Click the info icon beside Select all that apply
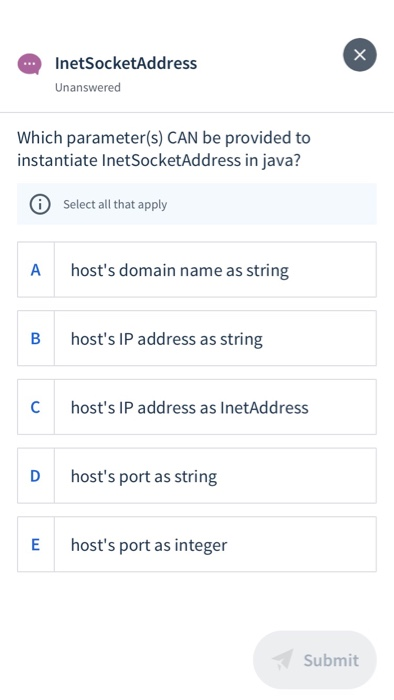 [40, 204]
